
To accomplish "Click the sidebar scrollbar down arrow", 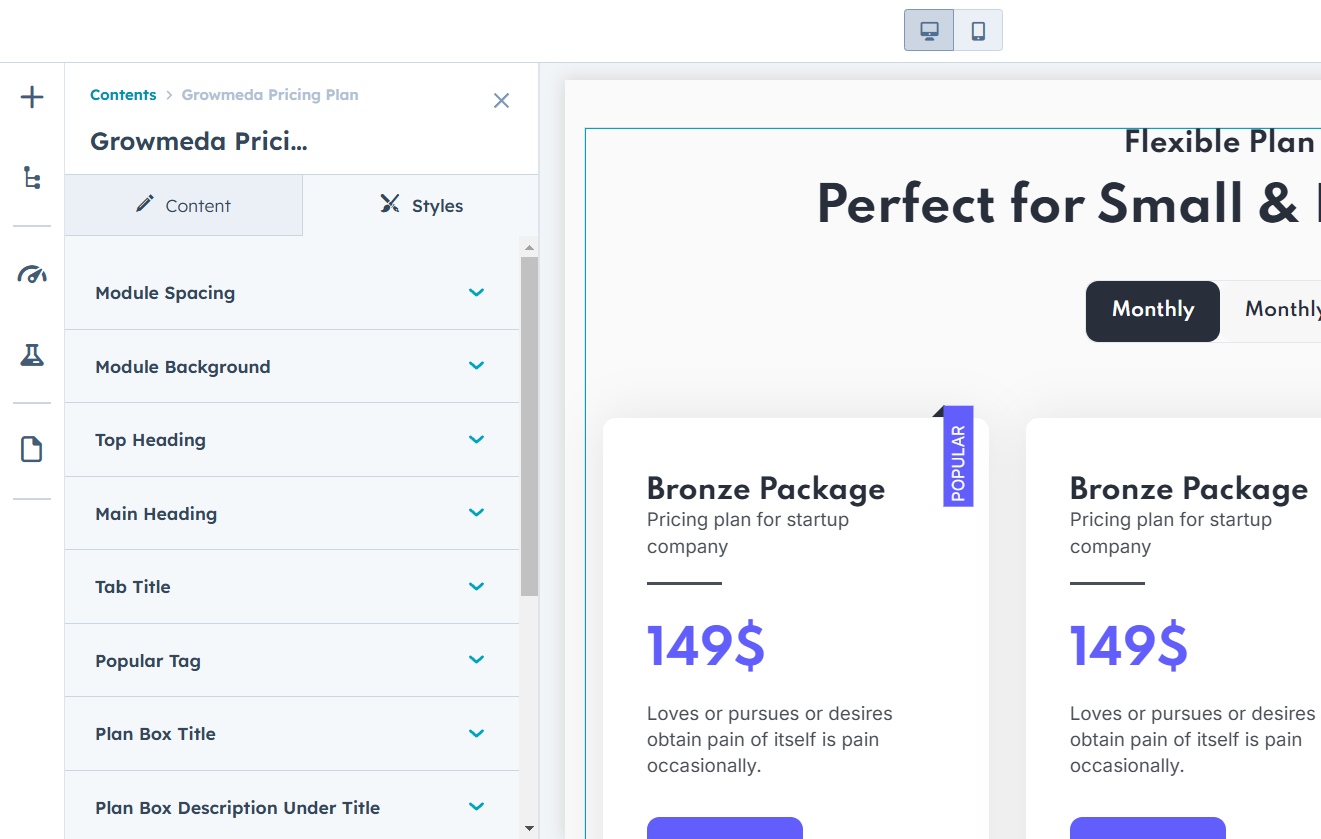I will click(529, 828).
